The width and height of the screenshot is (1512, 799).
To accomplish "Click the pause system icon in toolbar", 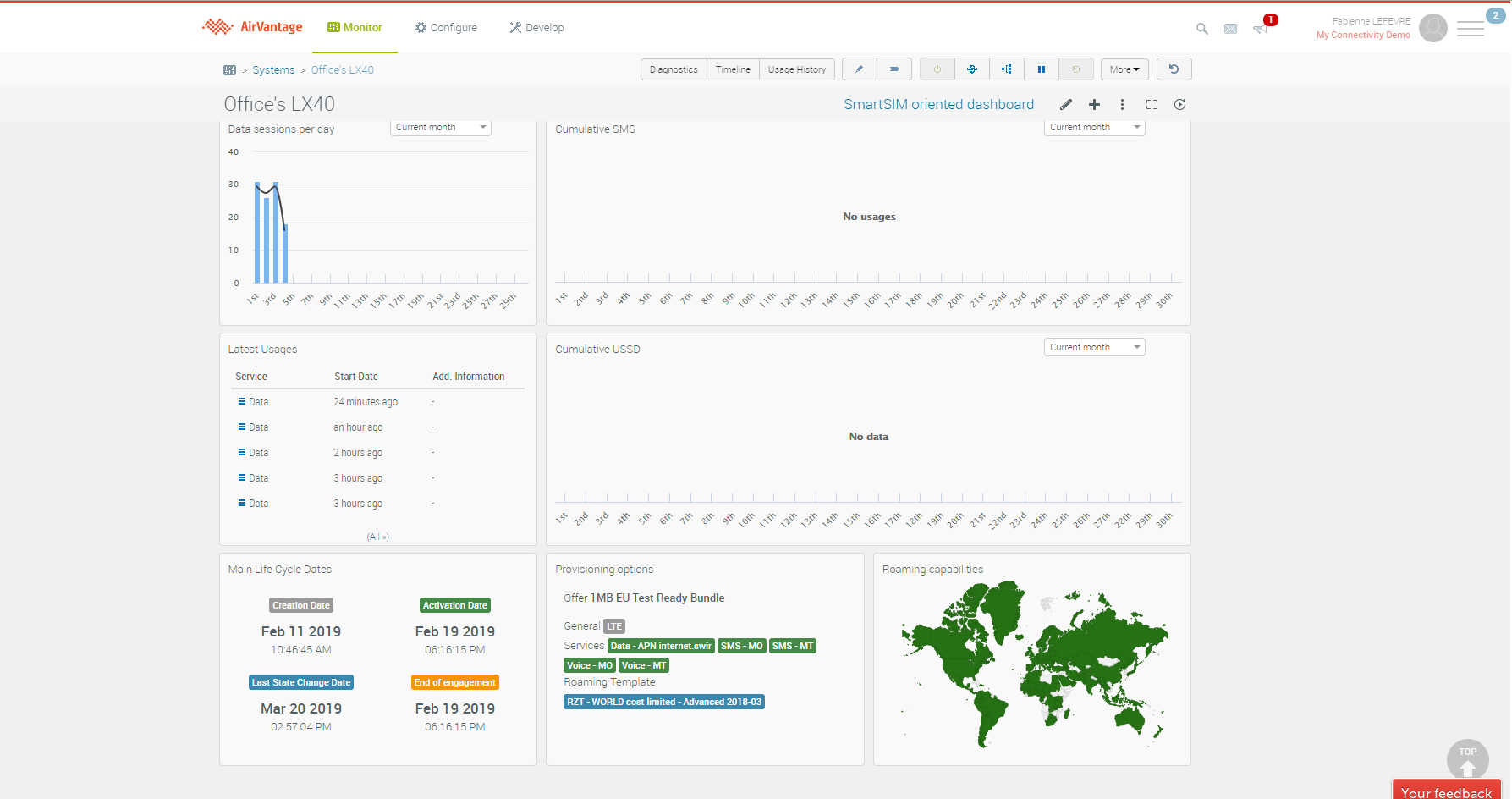I will [1042, 69].
